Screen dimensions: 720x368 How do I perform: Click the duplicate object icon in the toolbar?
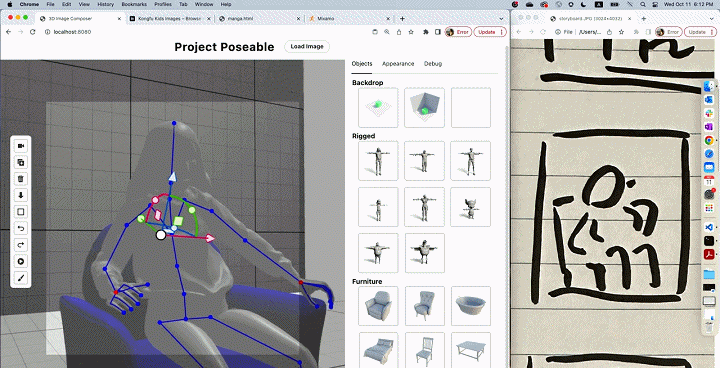click(21, 162)
